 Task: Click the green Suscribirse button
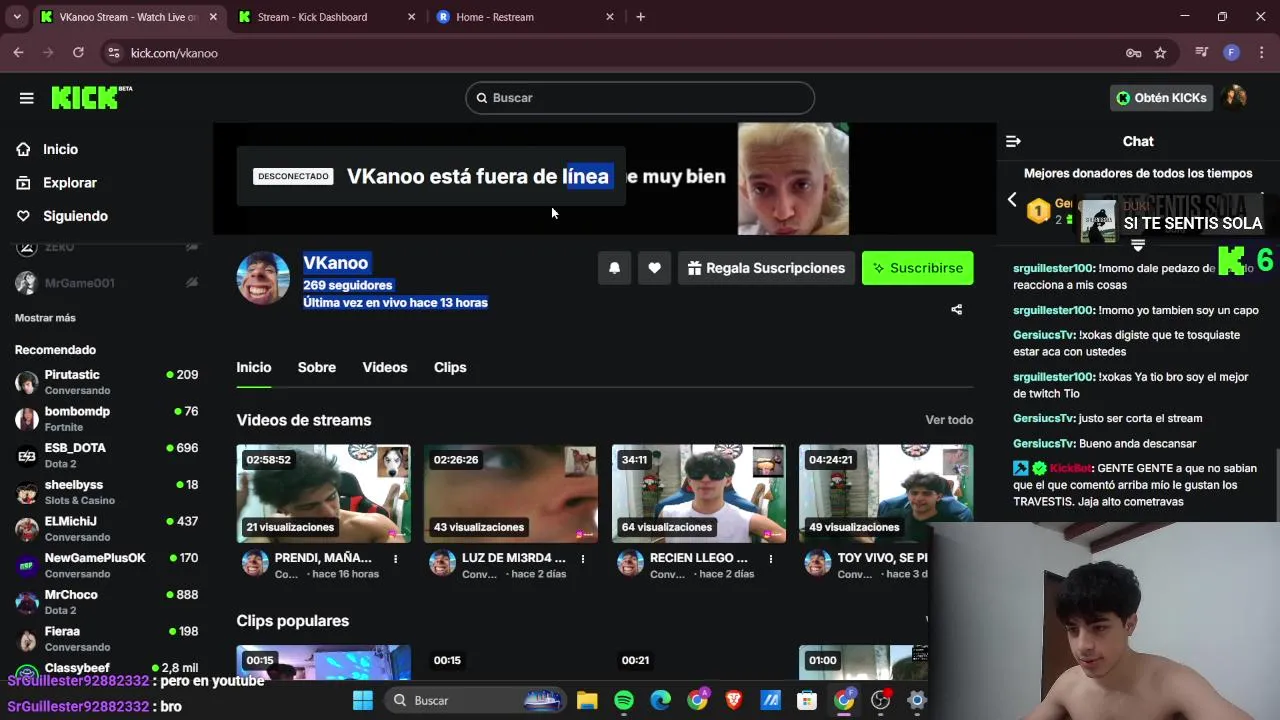[x=917, y=268]
